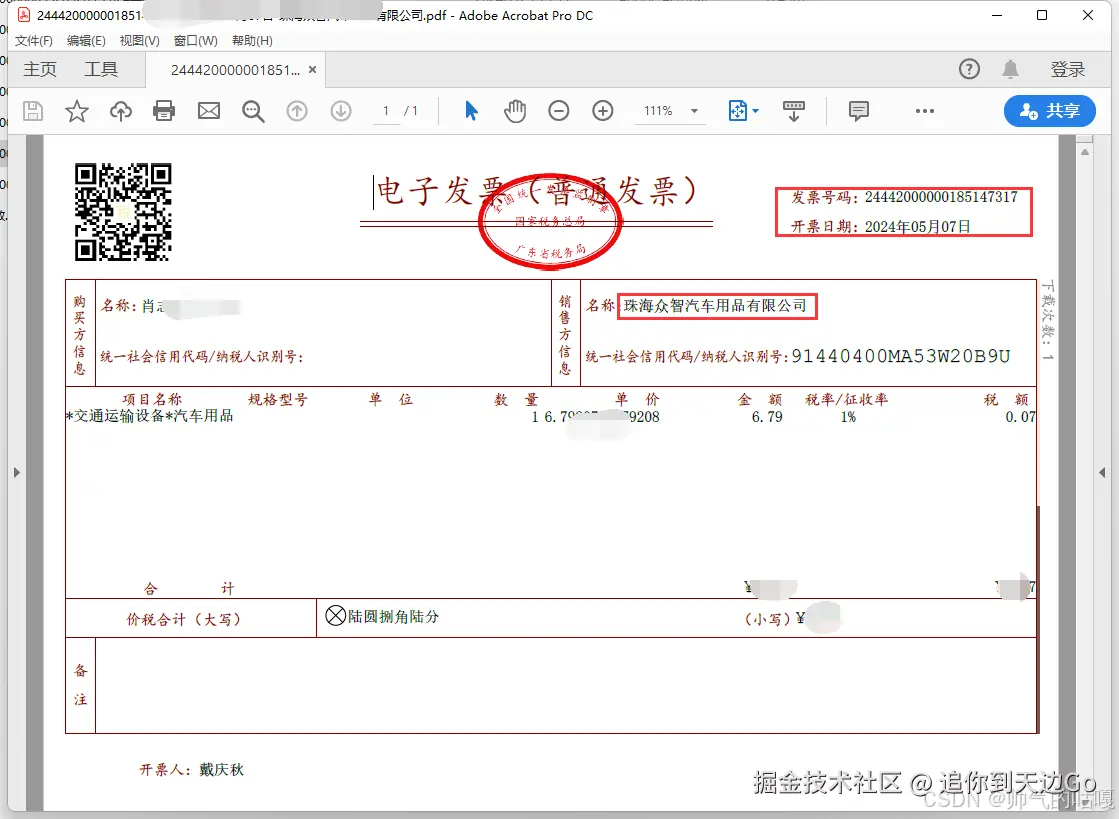The image size is (1119, 819).
Task: Add bookmark with the star icon
Action: (76, 111)
